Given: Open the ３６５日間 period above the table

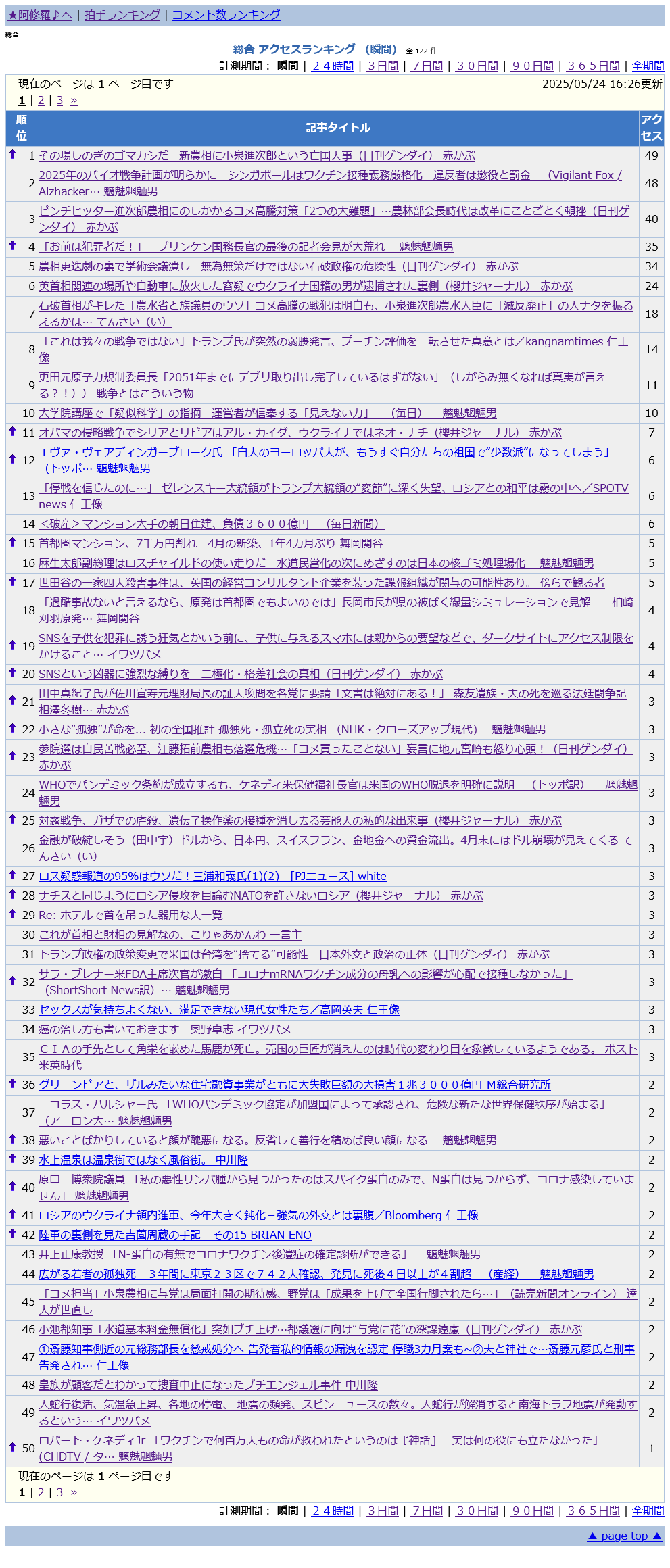Looking at the screenshot, I should click(x=594, y=66).
